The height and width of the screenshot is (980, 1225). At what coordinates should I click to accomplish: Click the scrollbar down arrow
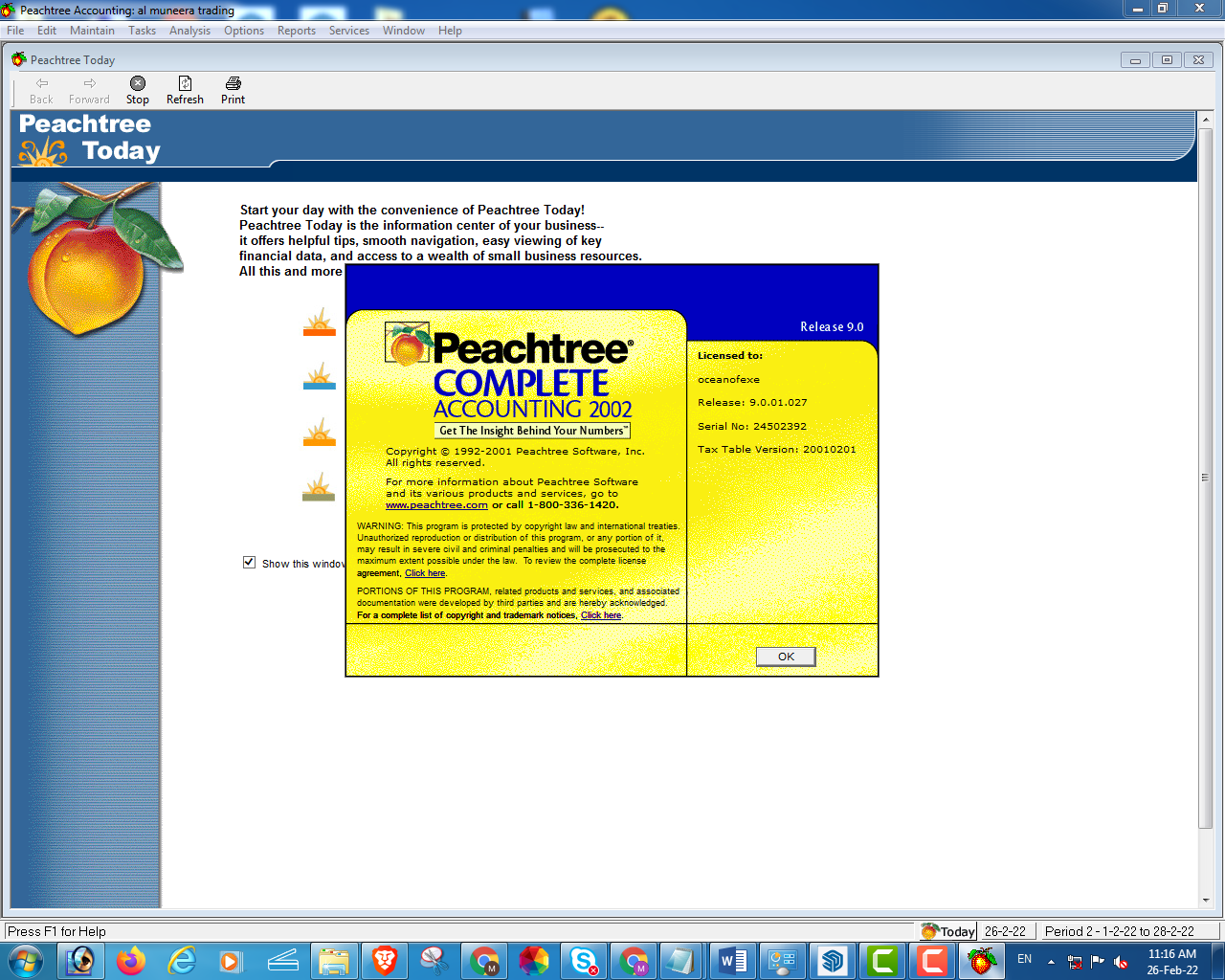click(x=1205, y=901)
